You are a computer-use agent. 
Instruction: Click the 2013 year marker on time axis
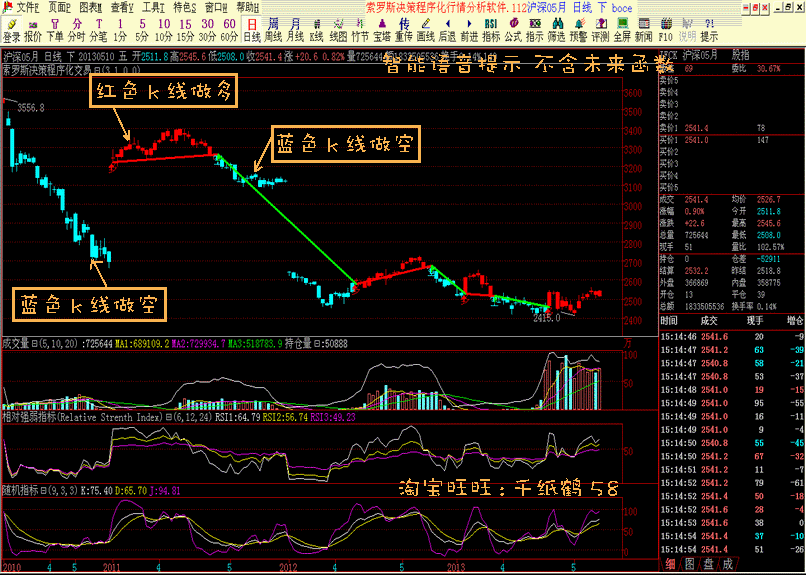[x=456, y=568]
